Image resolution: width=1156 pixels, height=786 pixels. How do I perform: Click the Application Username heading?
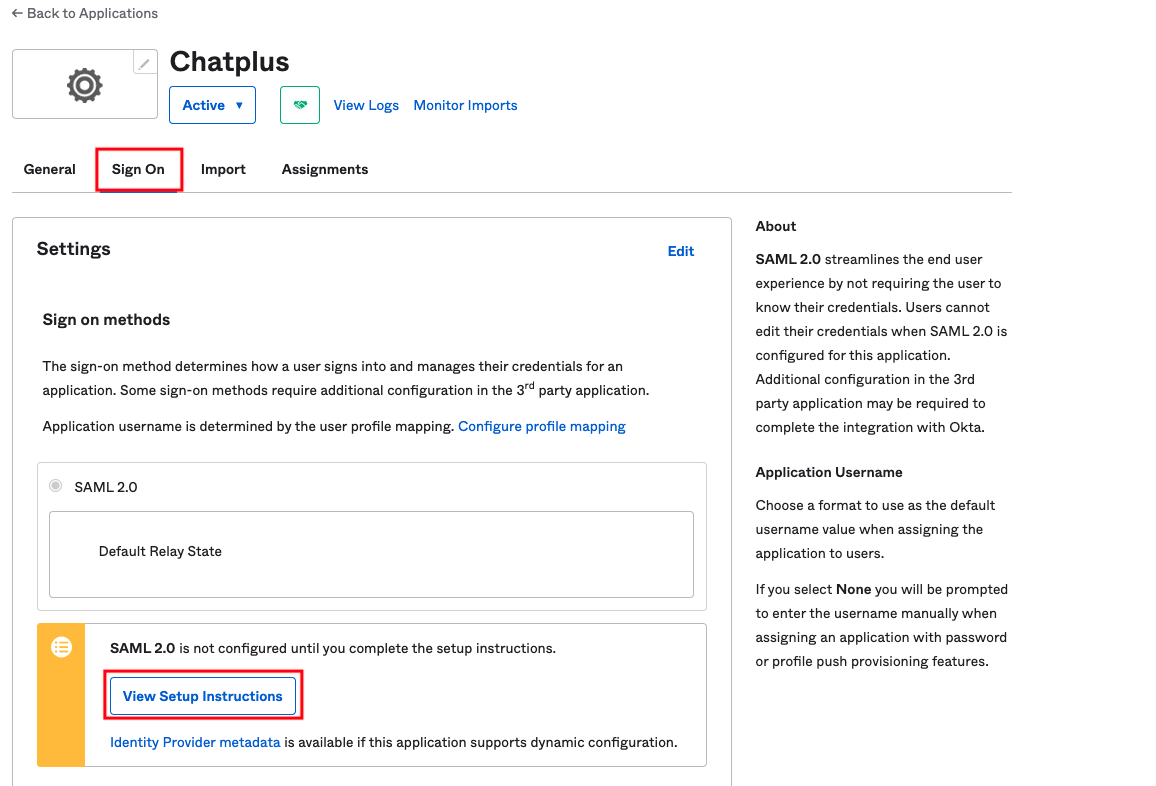point(829,472)
